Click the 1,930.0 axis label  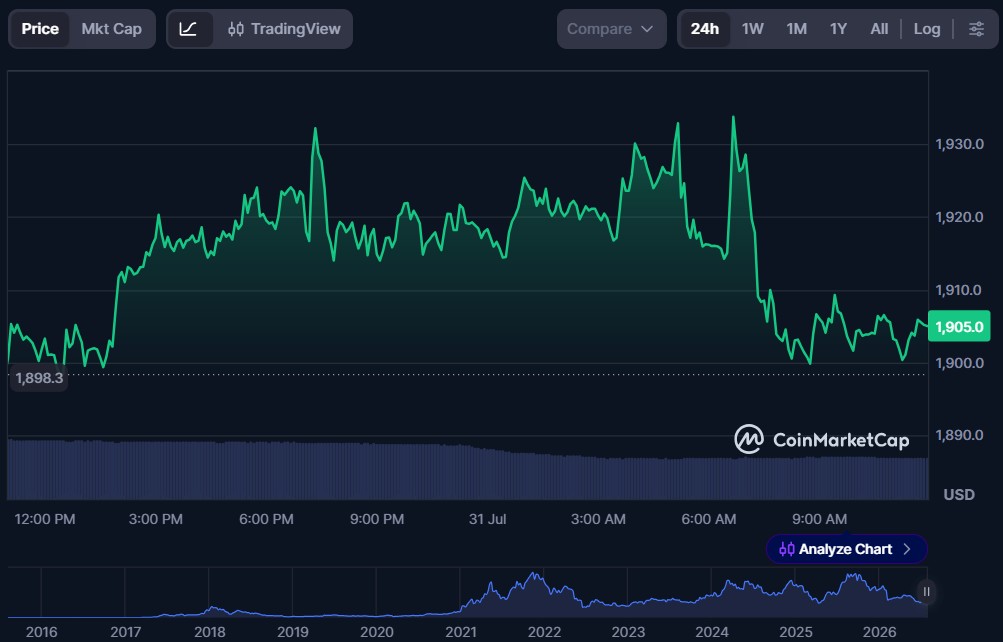coord(959,144)
